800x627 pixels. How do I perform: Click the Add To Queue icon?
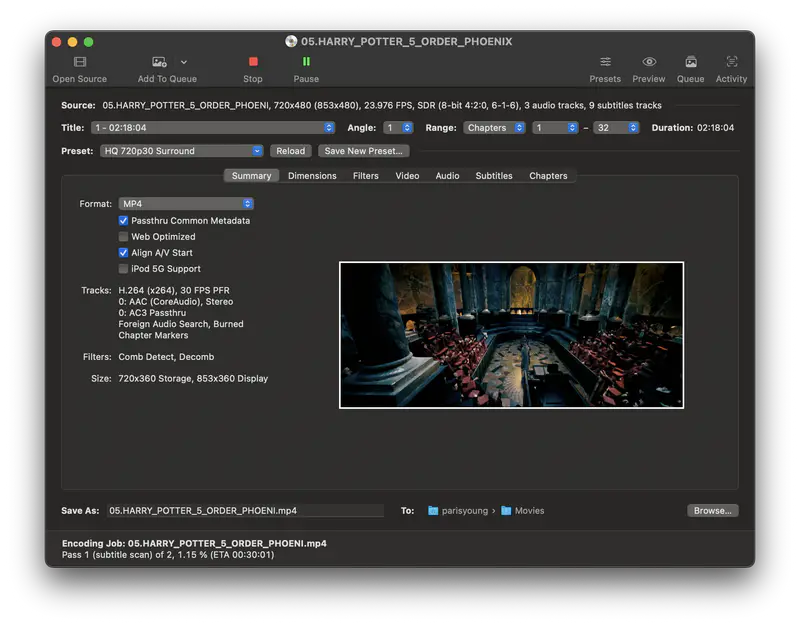(x=160, y=60)
